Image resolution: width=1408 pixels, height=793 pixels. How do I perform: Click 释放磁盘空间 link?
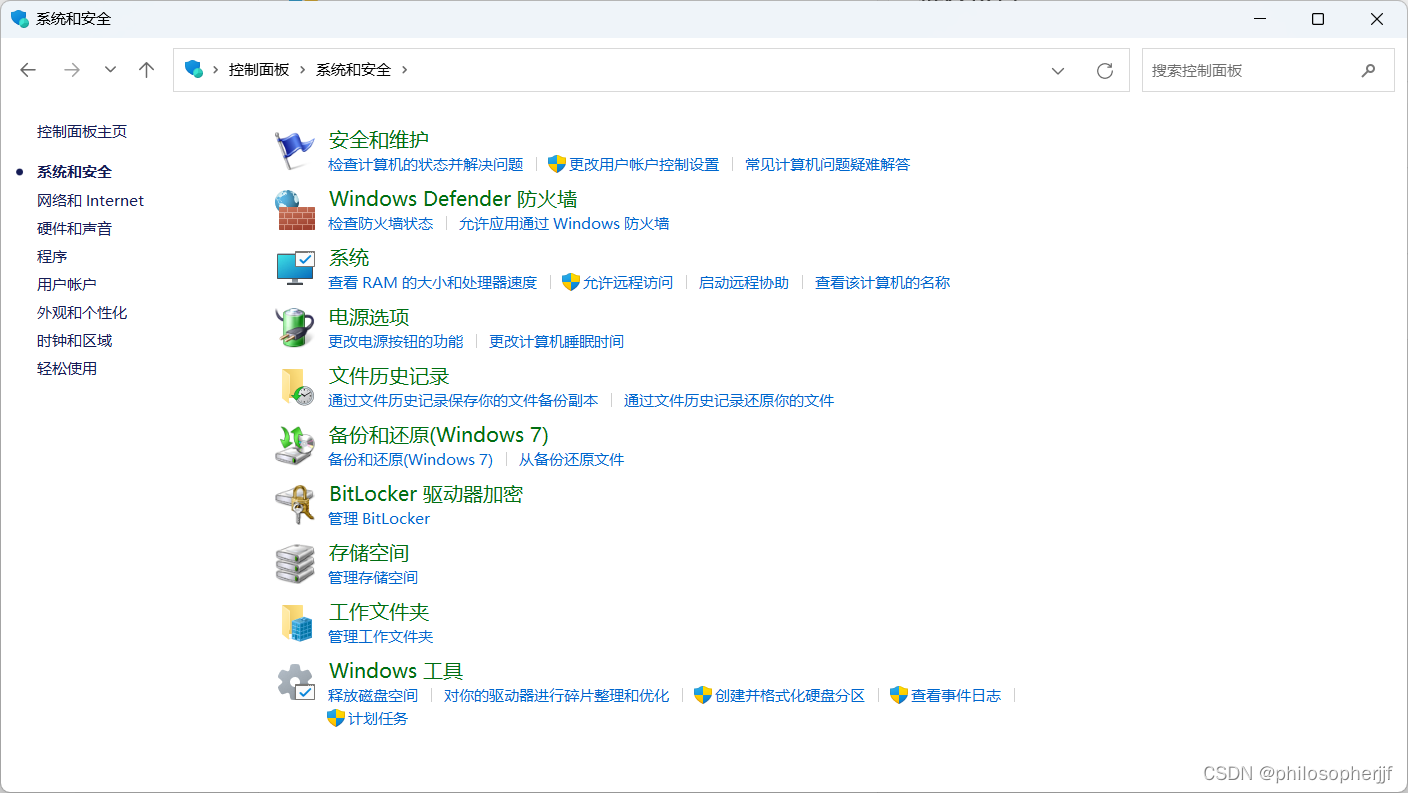373,695
